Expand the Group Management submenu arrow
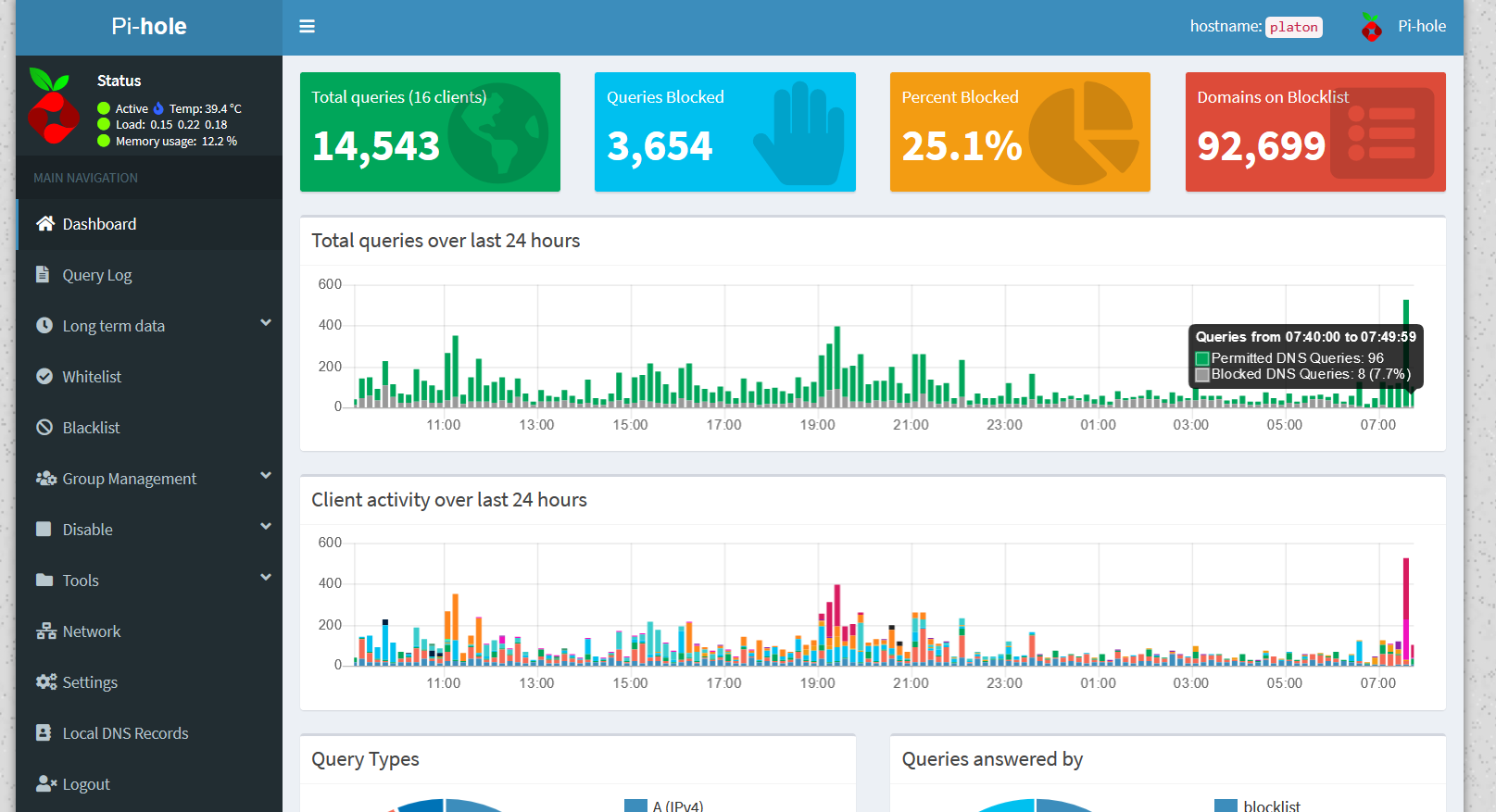 (266, 476)
